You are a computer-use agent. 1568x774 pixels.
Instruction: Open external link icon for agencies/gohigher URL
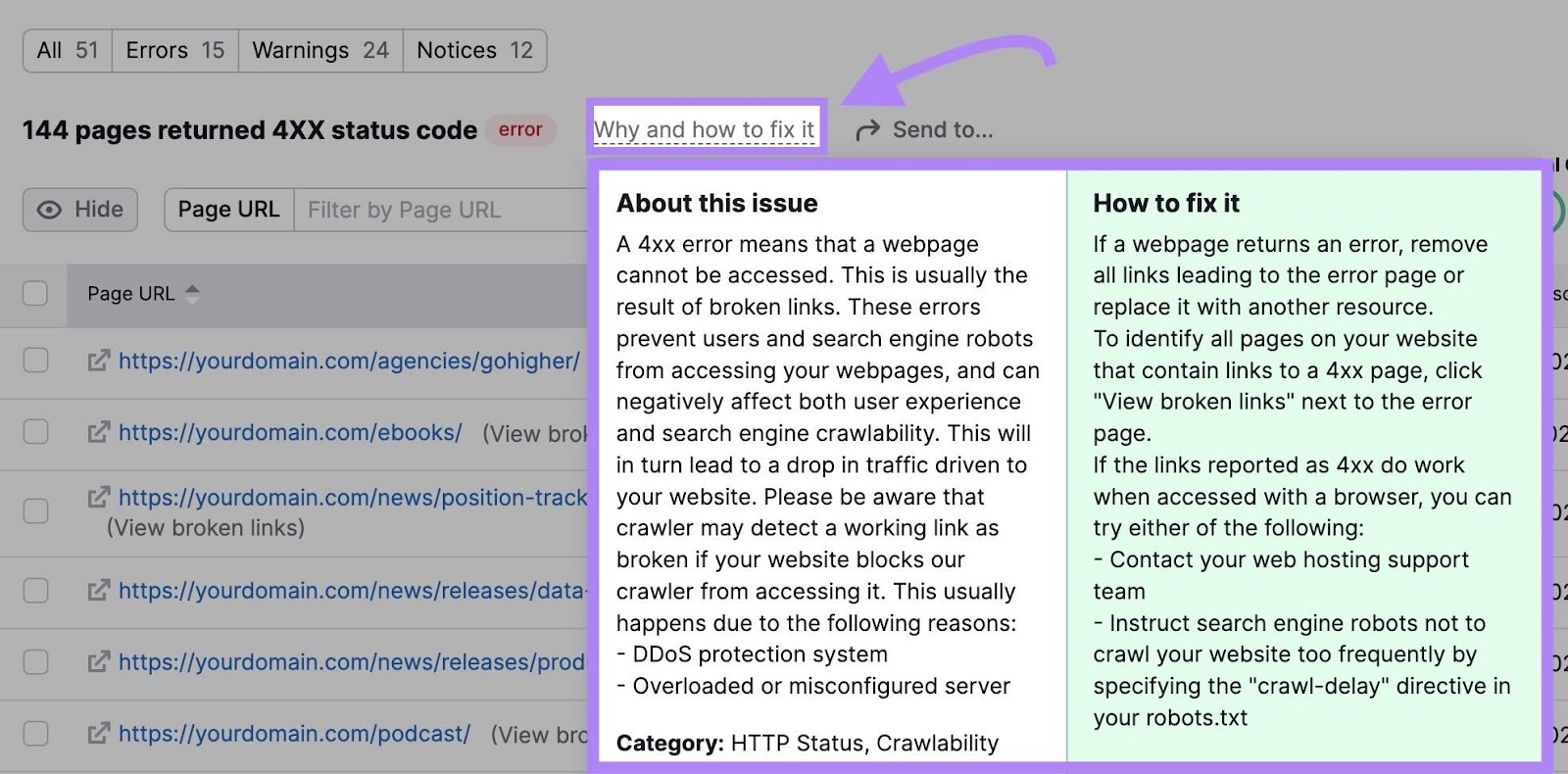pyautogui.click(x=98, y=361)
